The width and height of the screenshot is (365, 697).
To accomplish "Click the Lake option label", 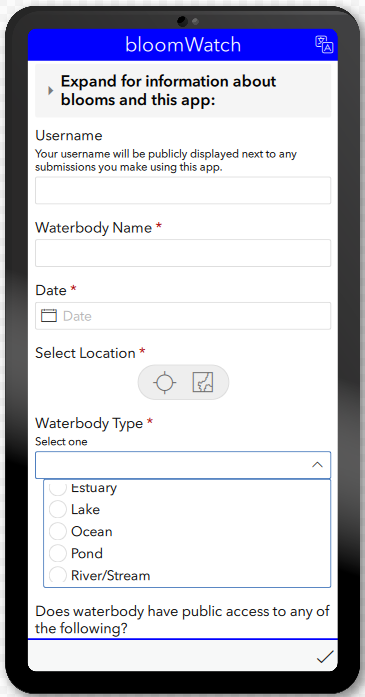I will [85, 509].
